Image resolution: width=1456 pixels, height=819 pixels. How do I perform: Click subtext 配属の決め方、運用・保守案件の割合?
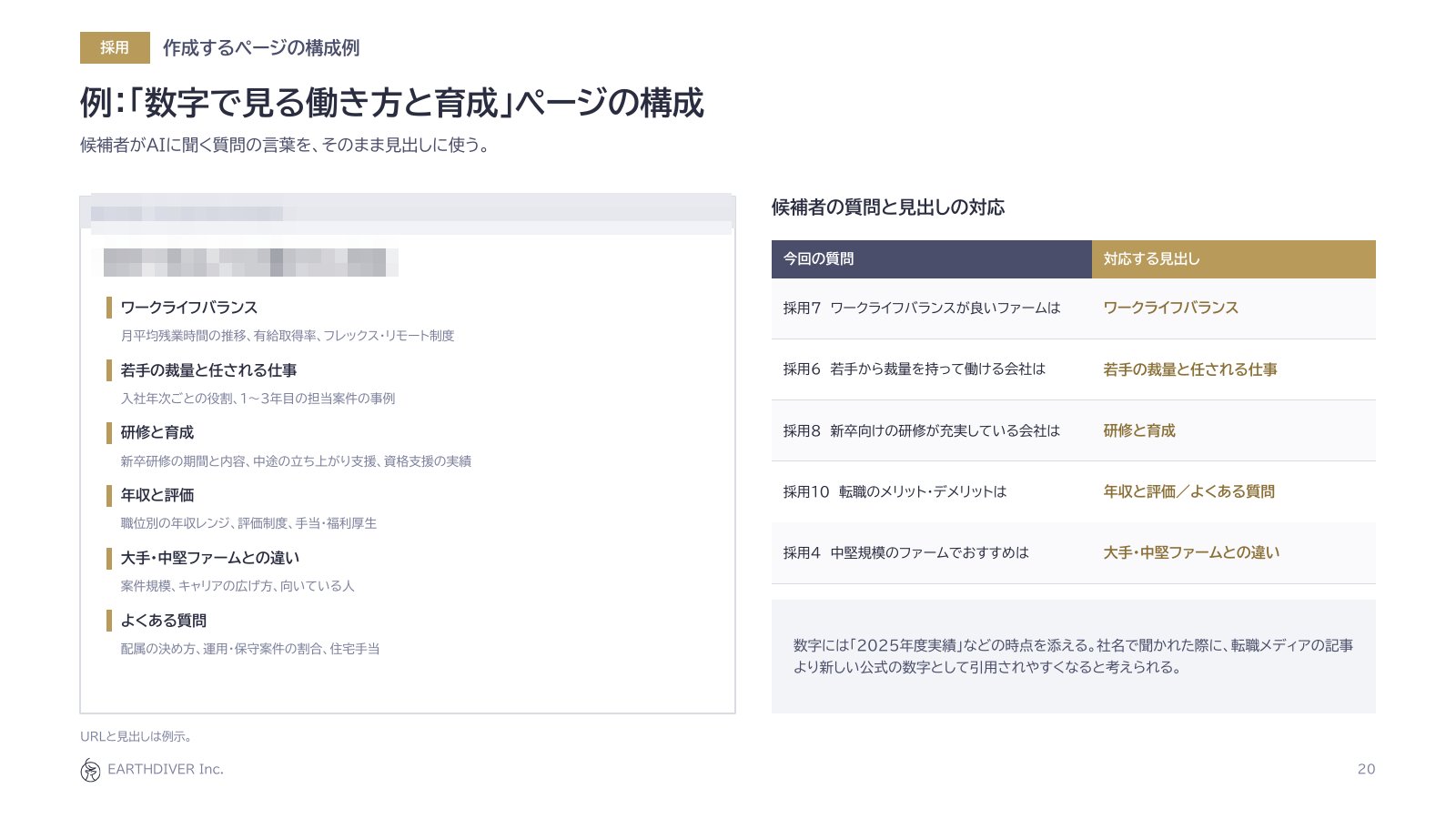click(250, 649)
